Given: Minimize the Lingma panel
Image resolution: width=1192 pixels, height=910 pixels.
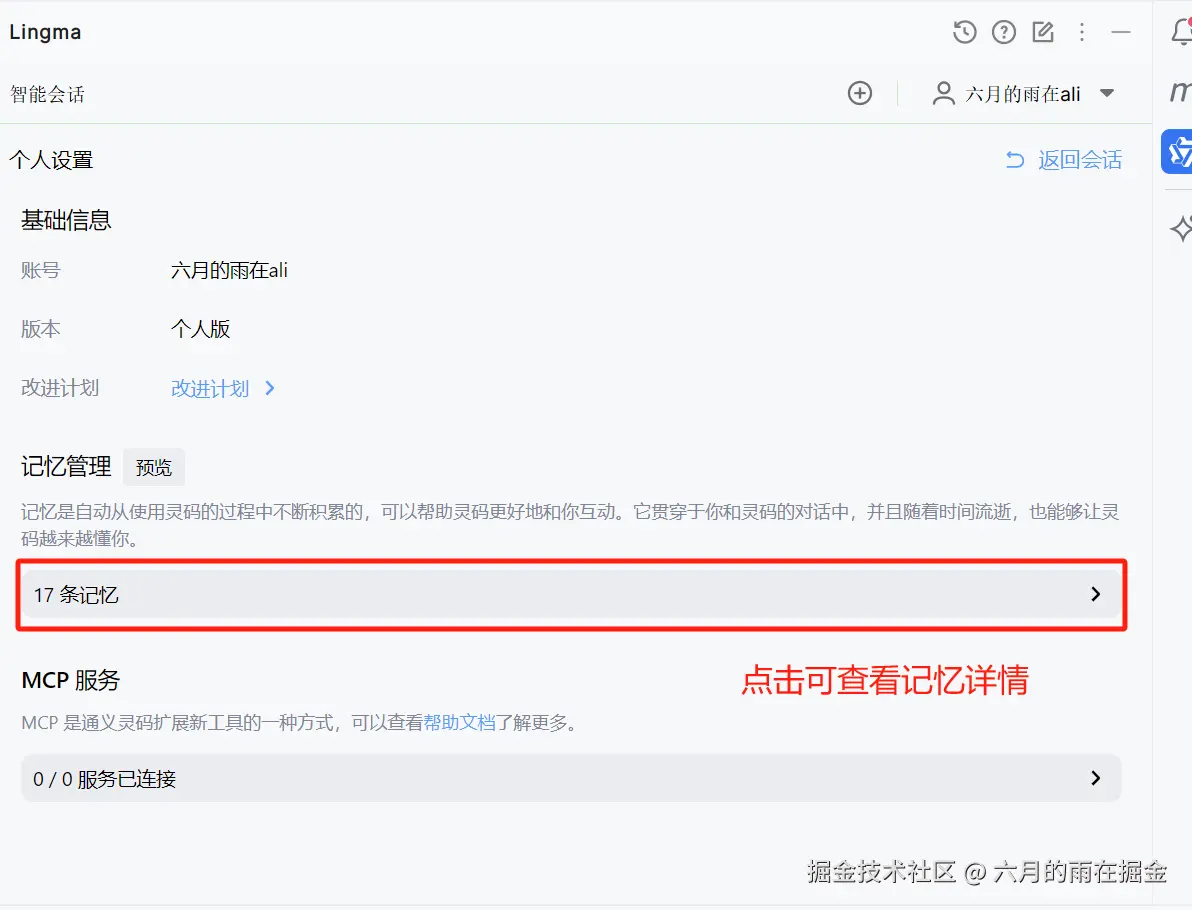Looking at the screenshot, I should (1121, 32).
